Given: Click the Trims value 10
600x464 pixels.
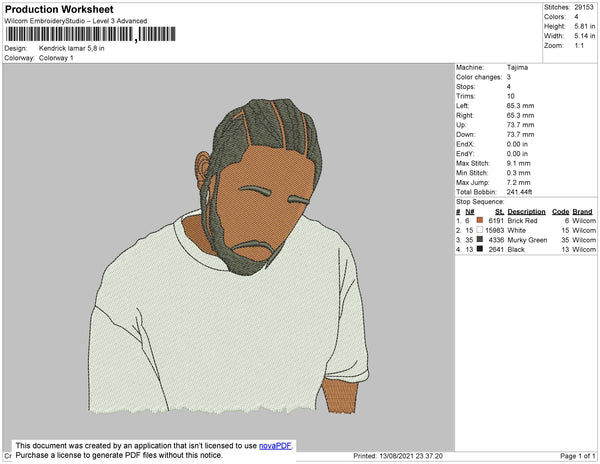Looking at the screenshot, I should click(511, 96).
